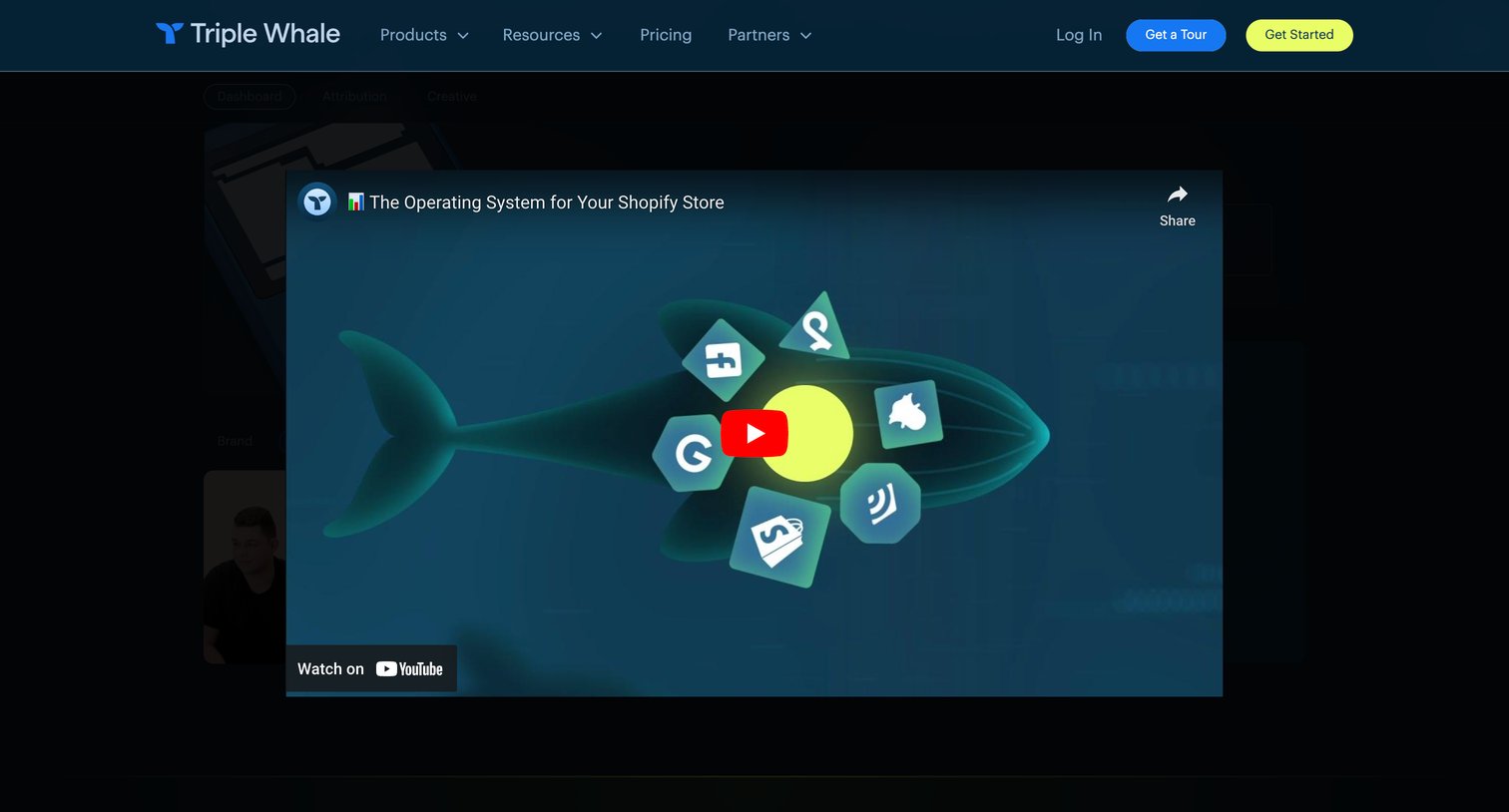1509x812 pixels.
Task: Go to the Pricing page
Action: (x=666, y=35)
